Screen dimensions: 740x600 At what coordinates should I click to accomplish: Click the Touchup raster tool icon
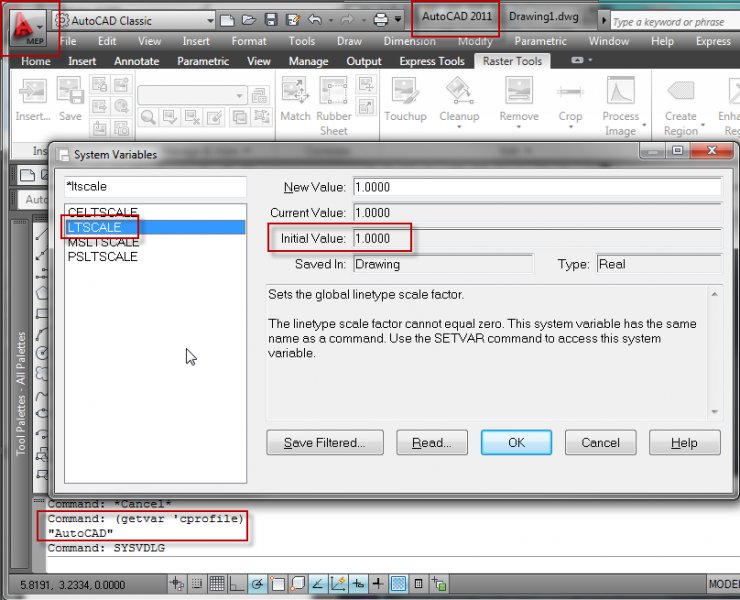(405, 91)
